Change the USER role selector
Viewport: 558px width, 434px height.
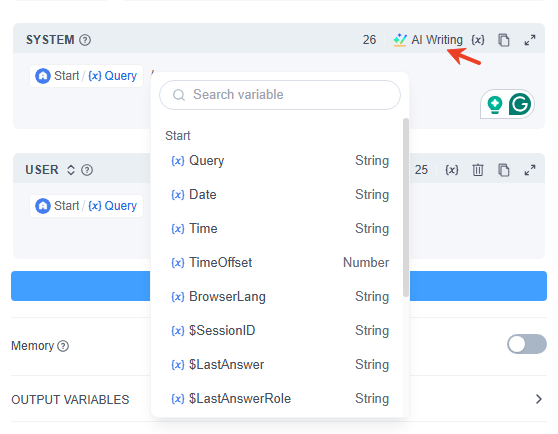click(x=71, y=170)
